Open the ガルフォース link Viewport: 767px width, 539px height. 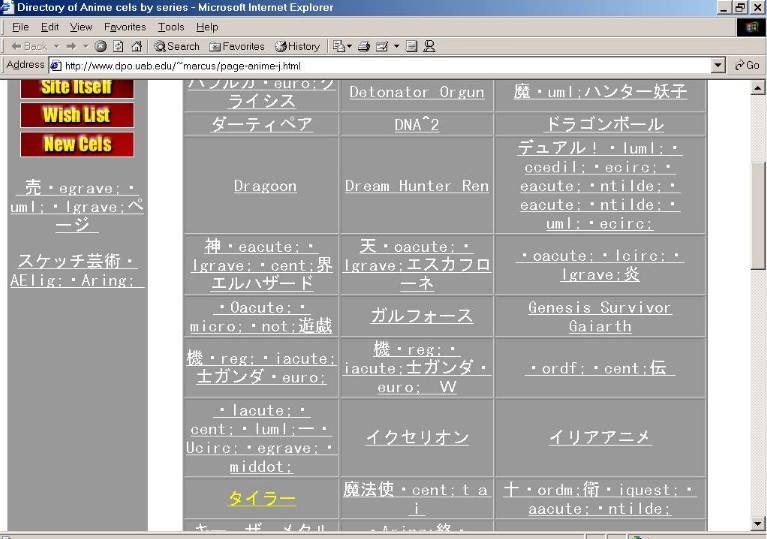click(x=421, y=315)
